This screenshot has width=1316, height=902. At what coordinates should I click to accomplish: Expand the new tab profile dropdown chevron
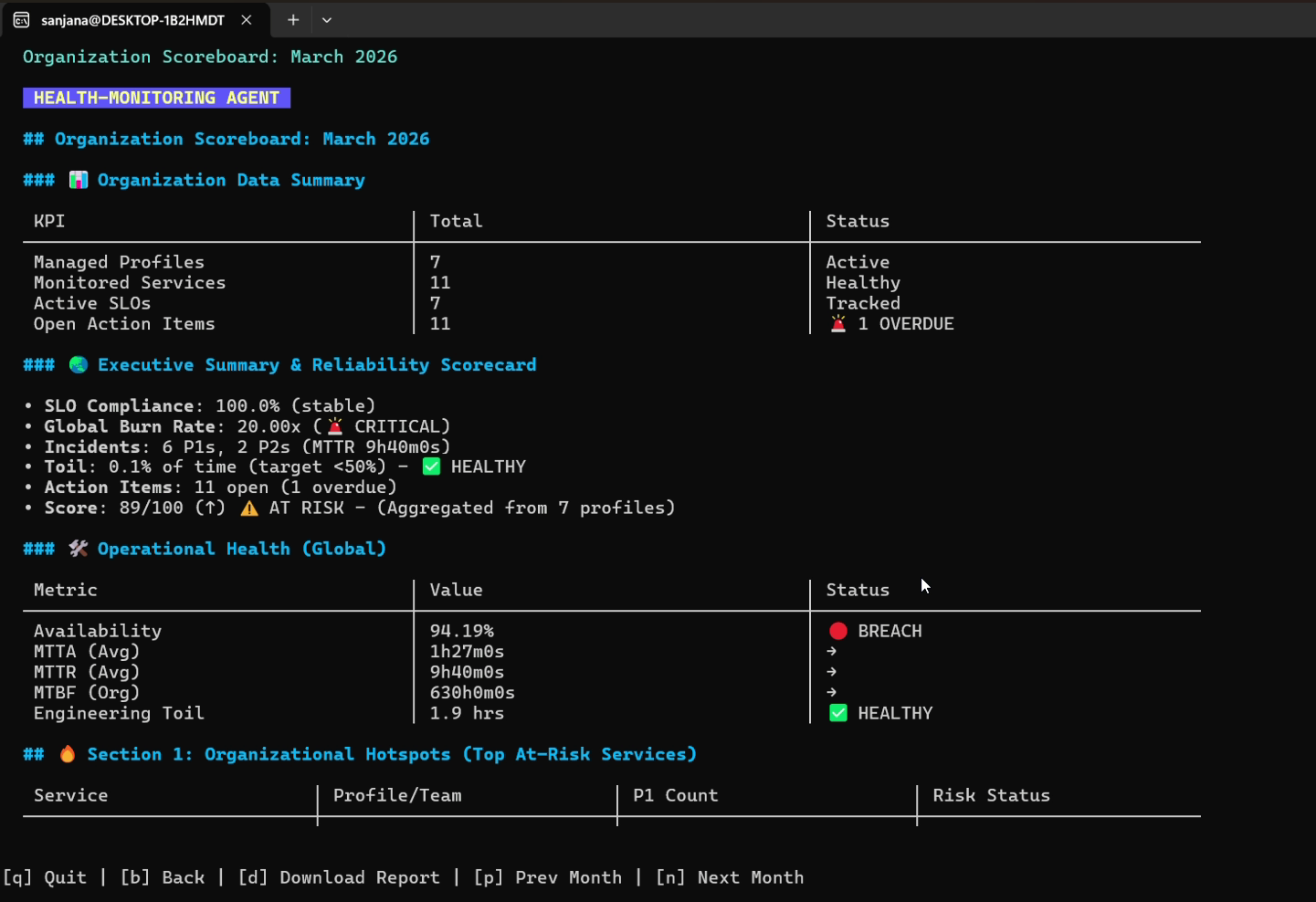click(x=327, y=19)
